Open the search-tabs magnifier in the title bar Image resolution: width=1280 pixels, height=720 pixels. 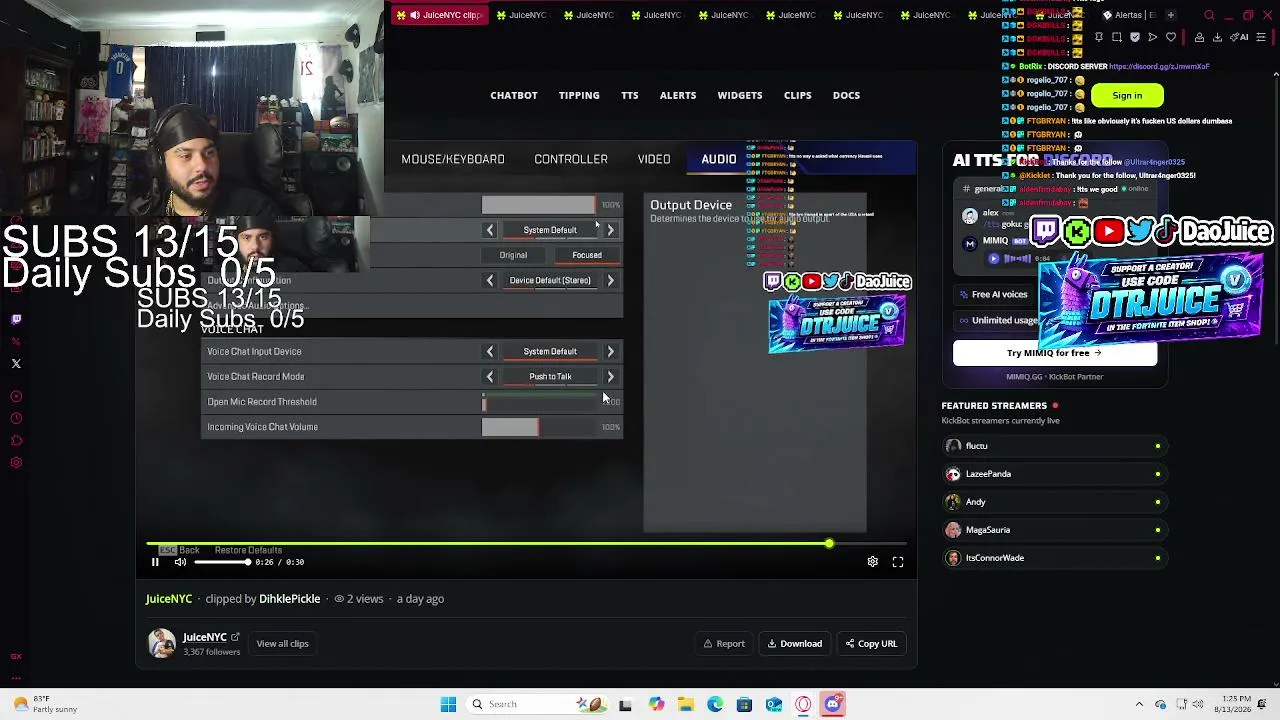click(x=1209, y=15)
